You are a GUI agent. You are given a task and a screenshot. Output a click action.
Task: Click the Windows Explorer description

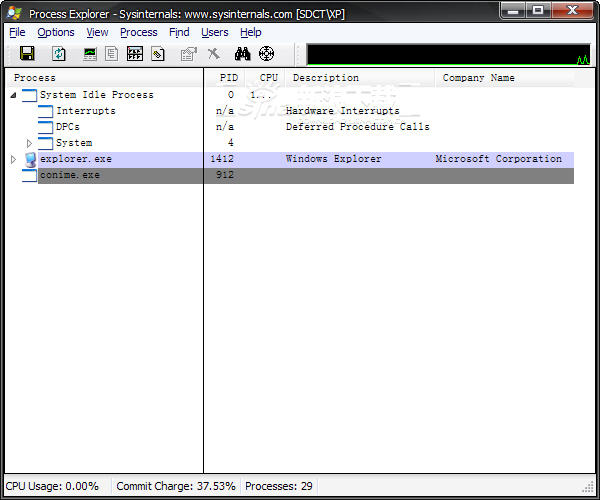pyautogui.click(x=333, y=159)
